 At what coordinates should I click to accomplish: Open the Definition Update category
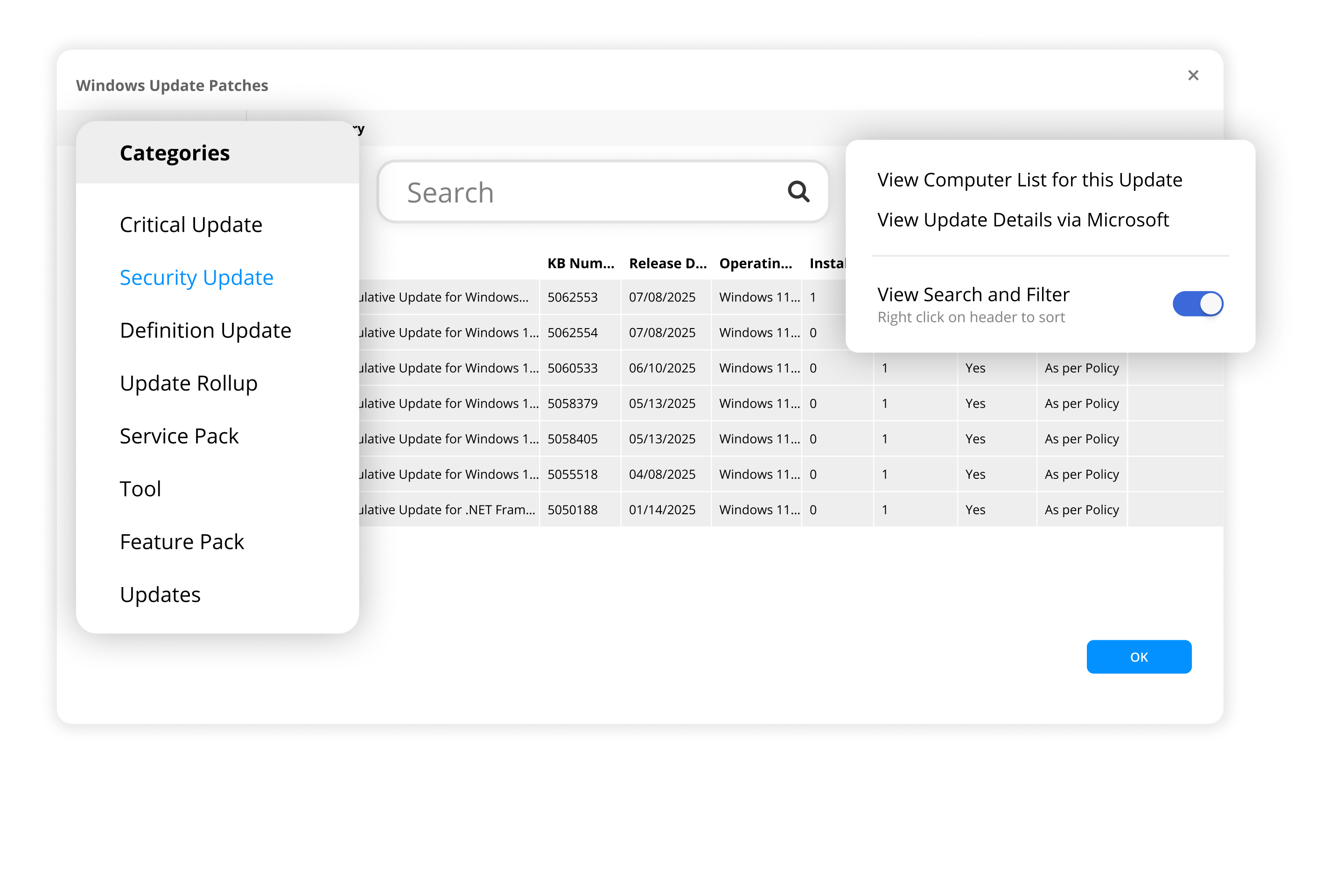(x=205, y=331)
